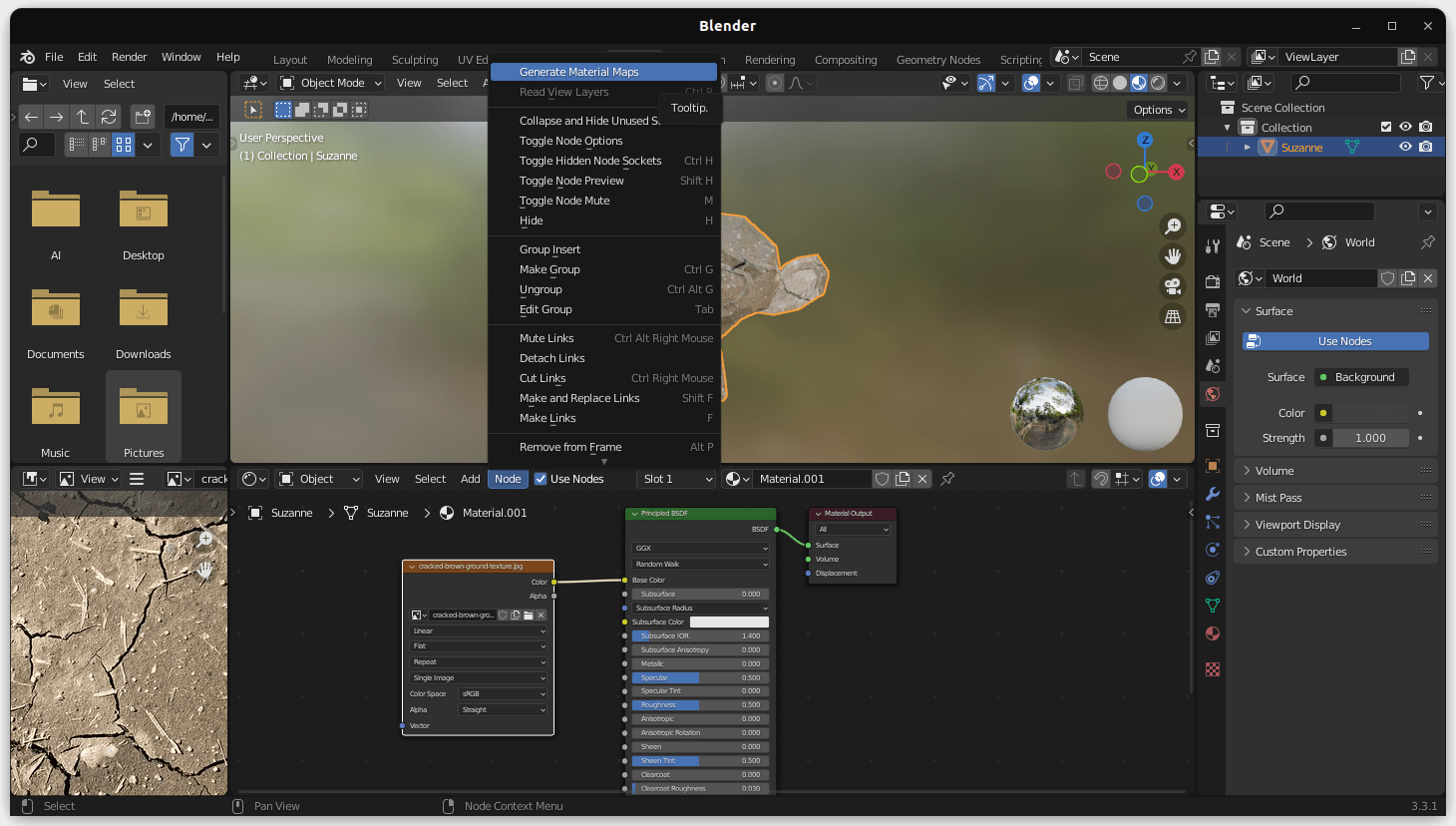Toggle viewport gizmos visibility

tap(985, 83)
